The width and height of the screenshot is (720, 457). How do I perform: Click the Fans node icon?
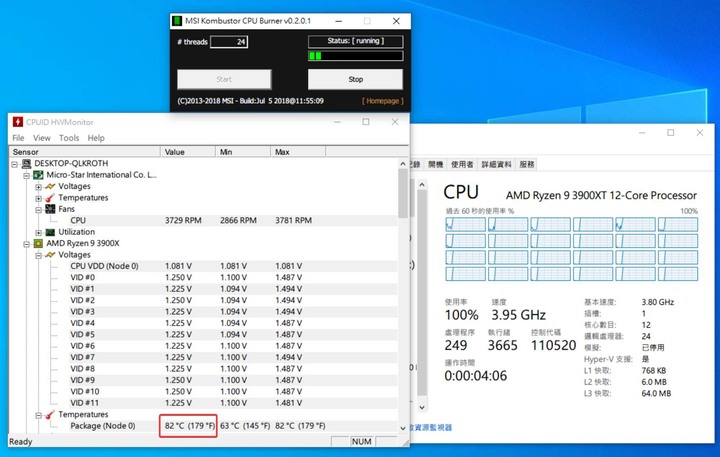coord(50,209)
